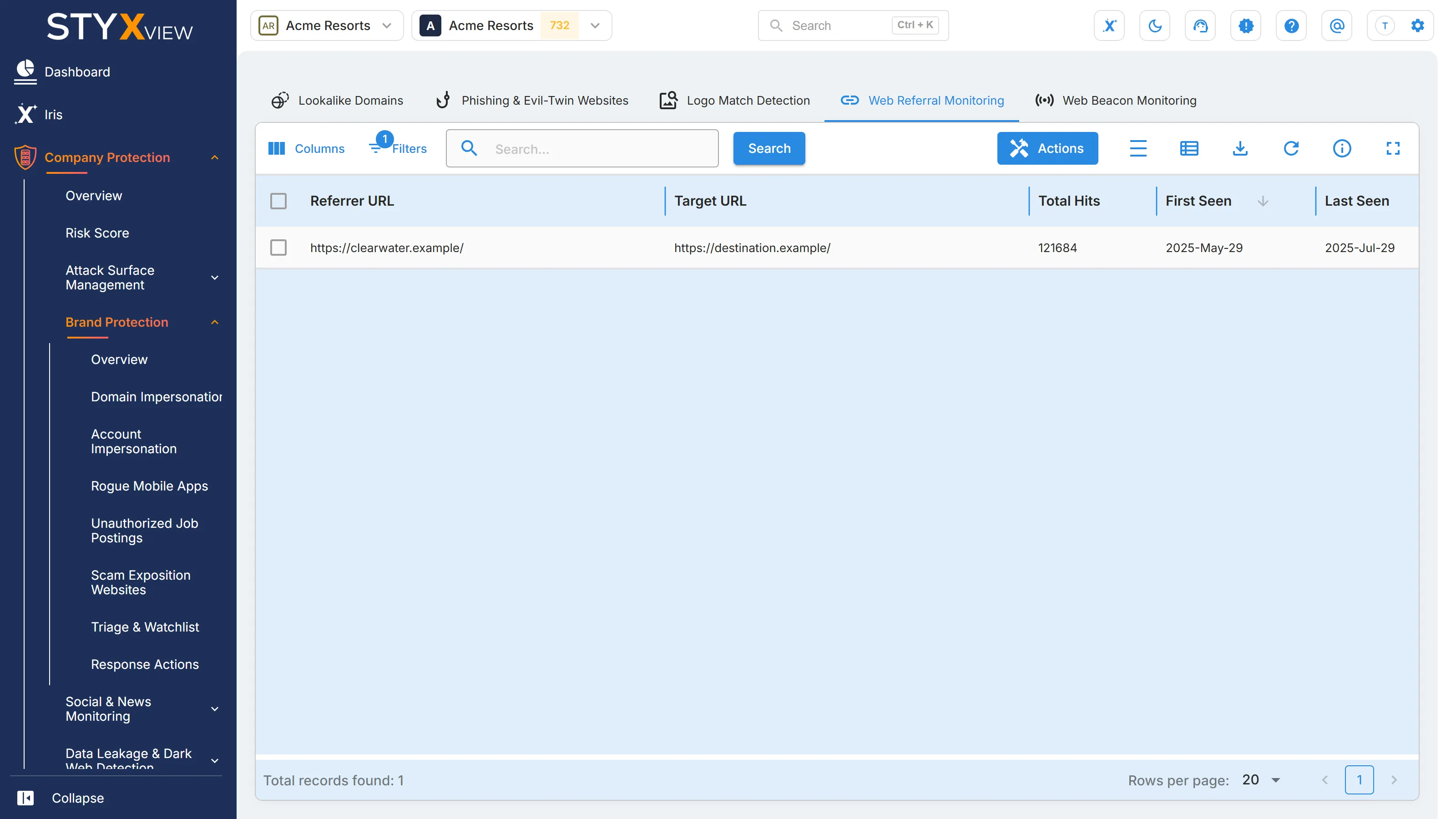This screenshot has height=819, width=1456.
Task: Switch to Lookalike Domains tab
Action: point(337,100)
